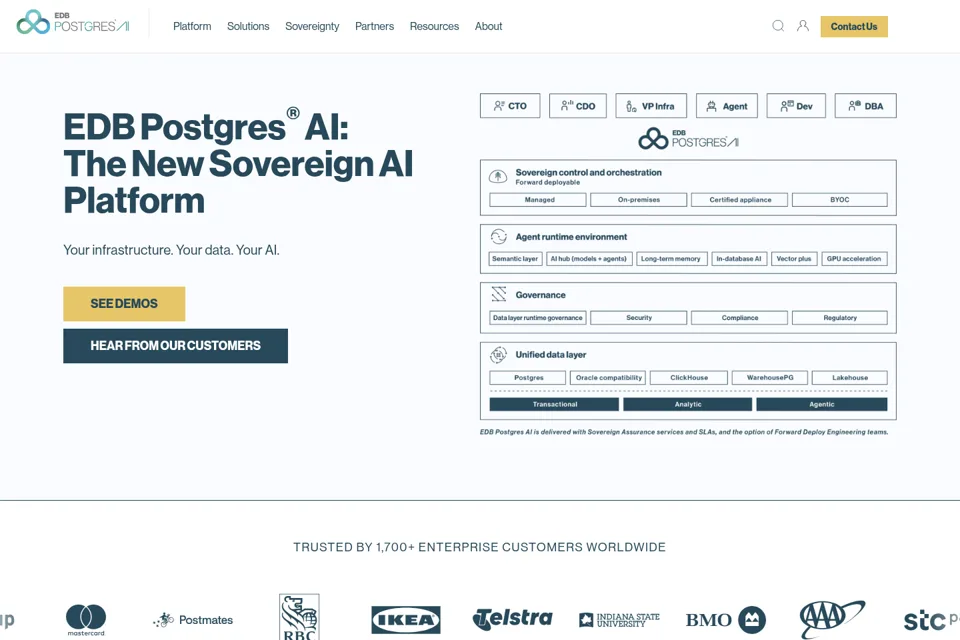Click HEAR FROM OUR CUSTOMERS button
Image resolution: width=960 pixels, height=640 pixels.
[x=176, y=346]
